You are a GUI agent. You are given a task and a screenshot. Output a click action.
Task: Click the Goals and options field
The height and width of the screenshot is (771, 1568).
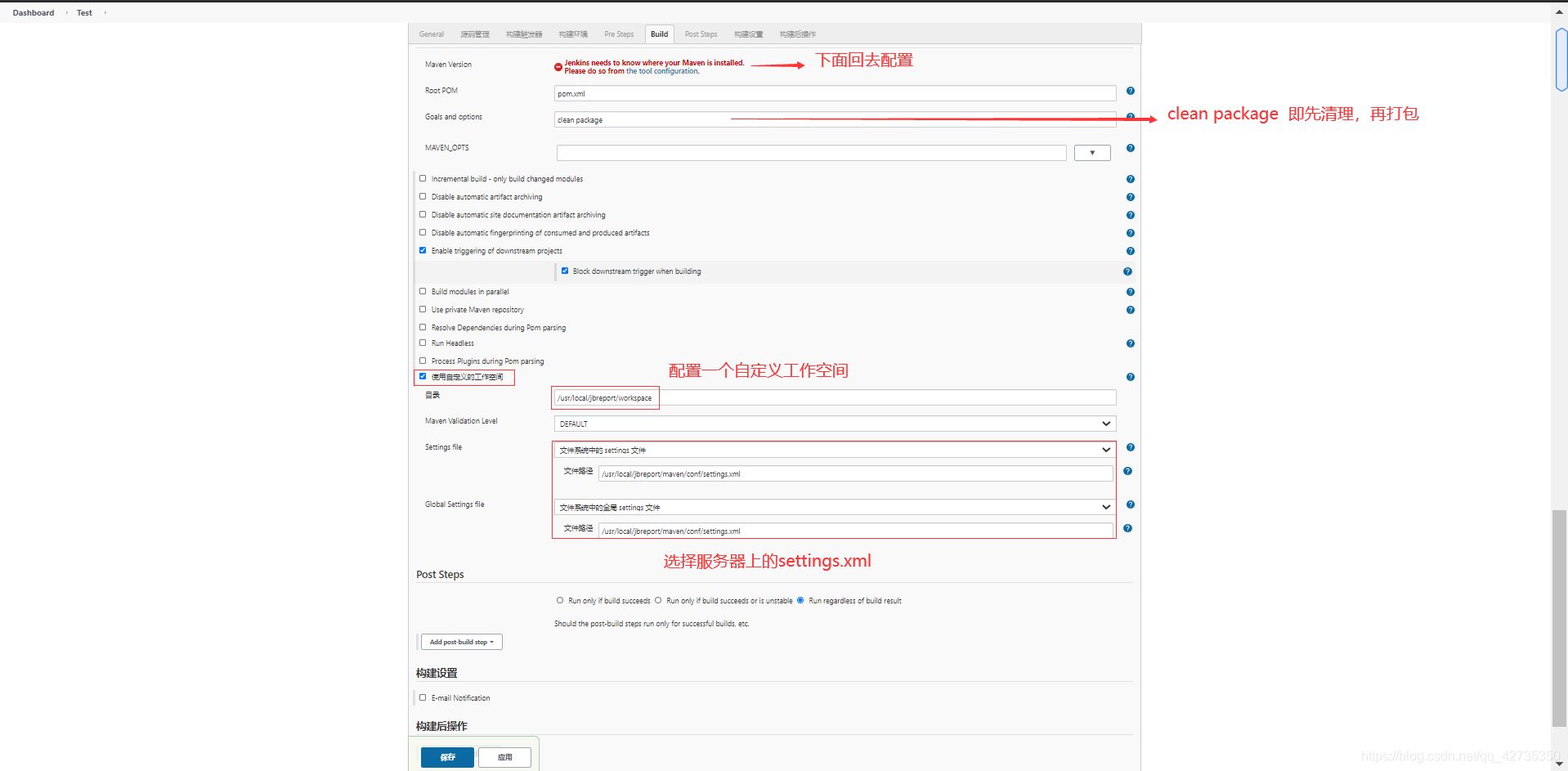coord(835,119)
